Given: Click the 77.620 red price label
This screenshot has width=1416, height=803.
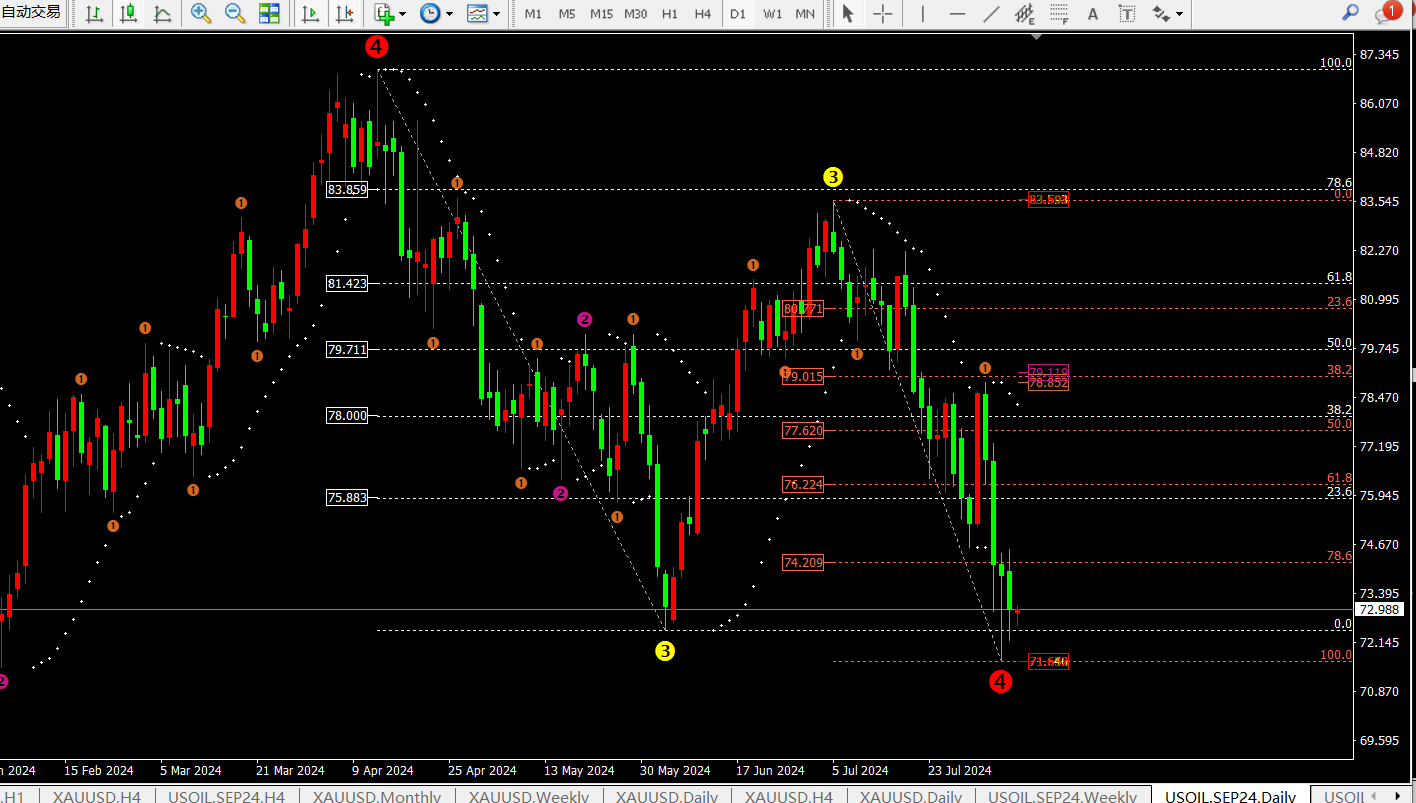Looking at the screenshot, I should tap(803, 430).
